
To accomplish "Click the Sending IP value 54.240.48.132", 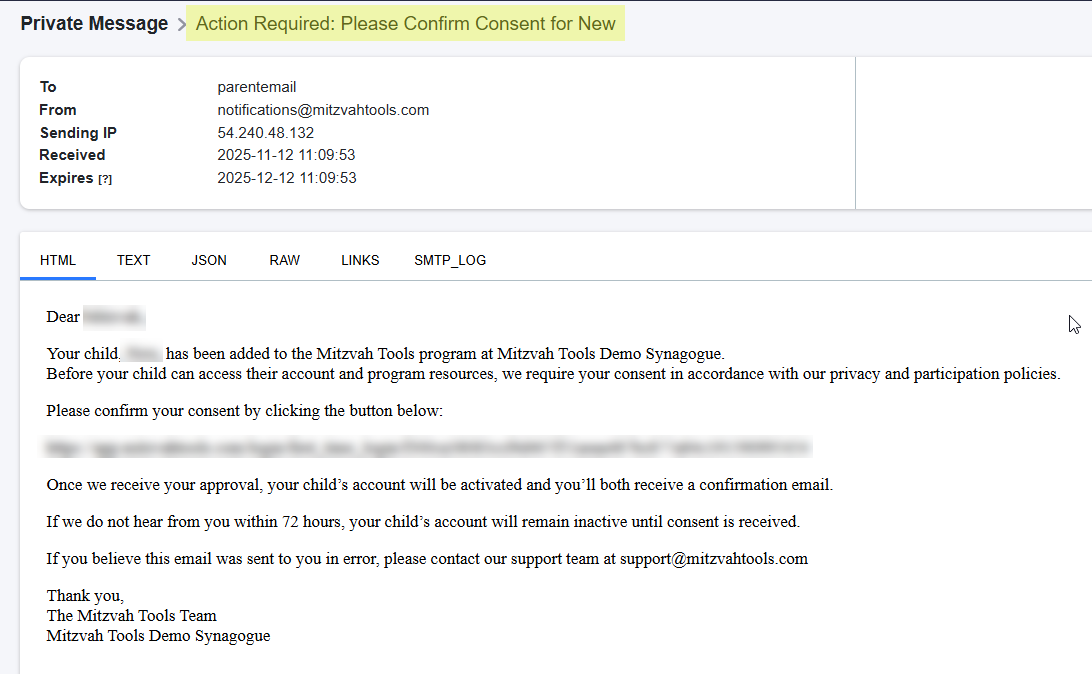I will 266,133.
